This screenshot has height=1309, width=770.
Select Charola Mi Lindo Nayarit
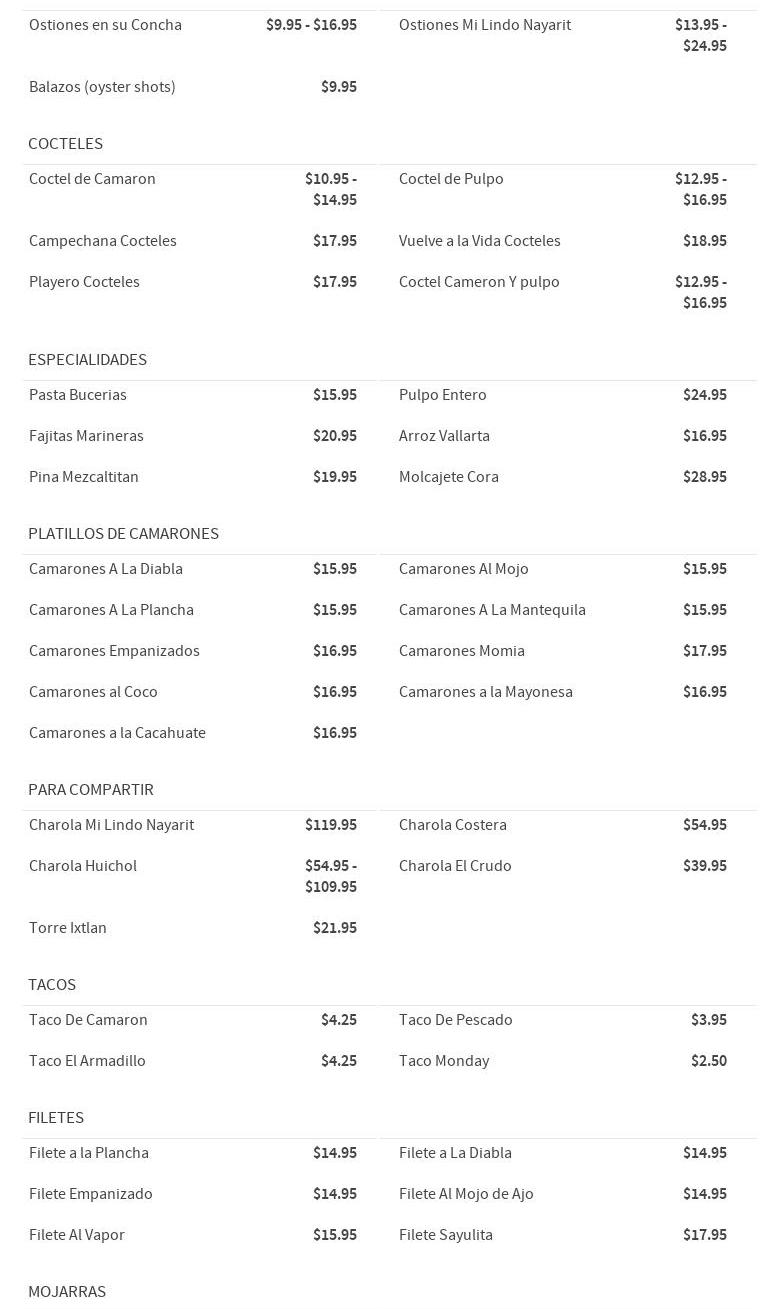click(x=111, y=825)
